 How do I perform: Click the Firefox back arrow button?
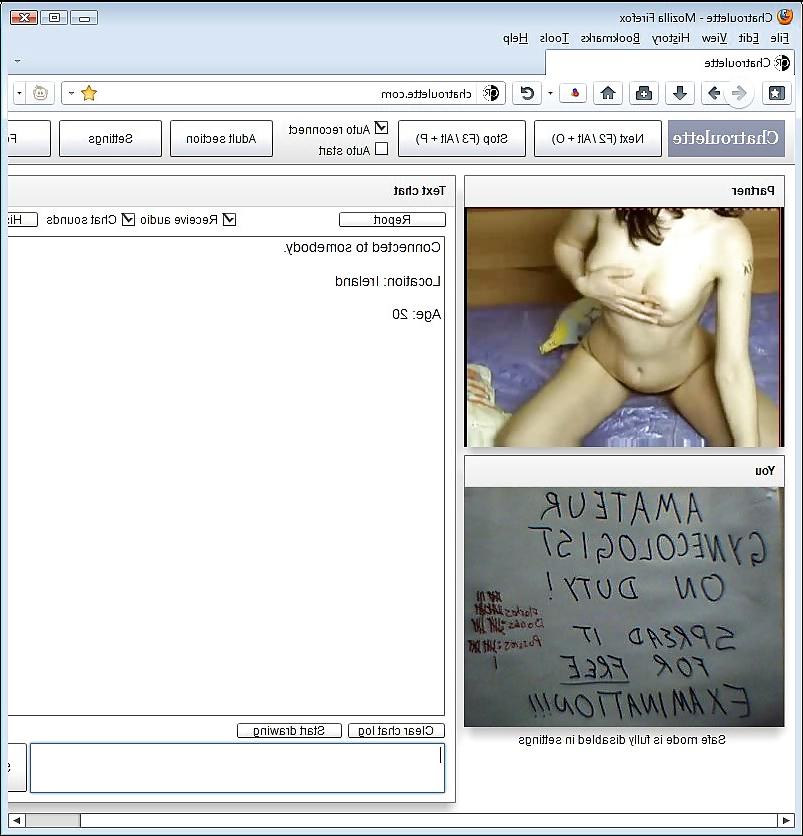point(738,93)
